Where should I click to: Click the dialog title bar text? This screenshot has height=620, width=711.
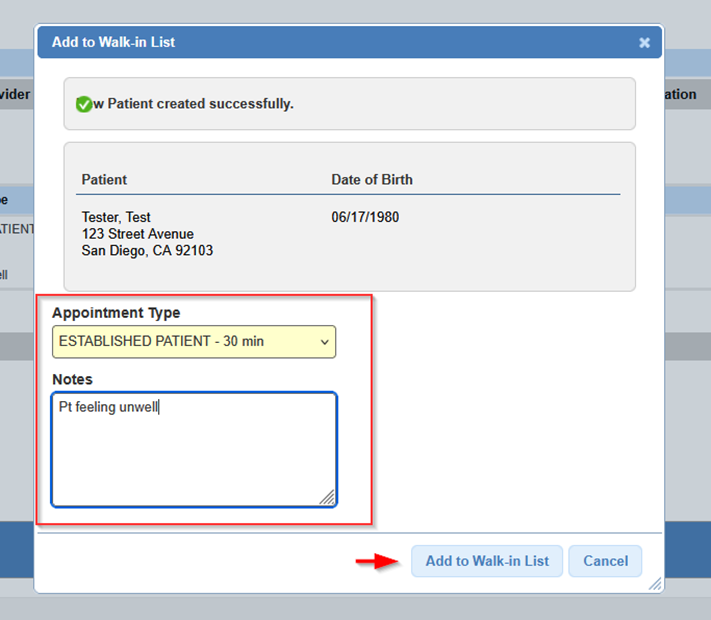(x=114, y=42)
